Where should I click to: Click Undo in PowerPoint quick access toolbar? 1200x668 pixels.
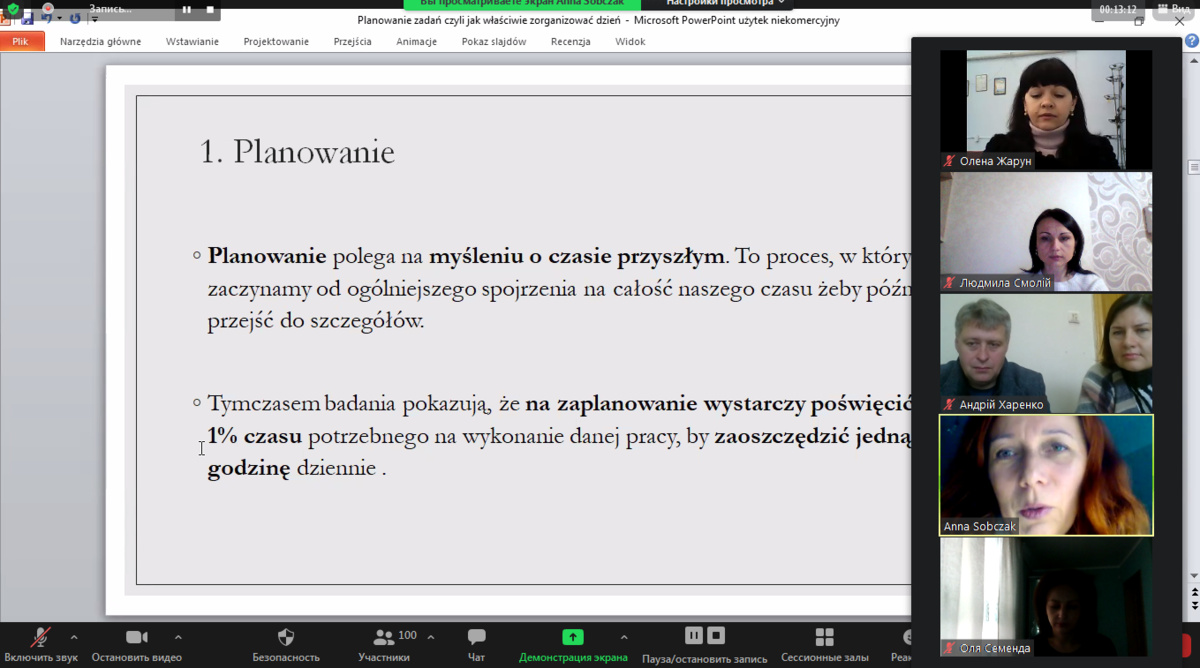pyautogui.click(x=46, y=18)
